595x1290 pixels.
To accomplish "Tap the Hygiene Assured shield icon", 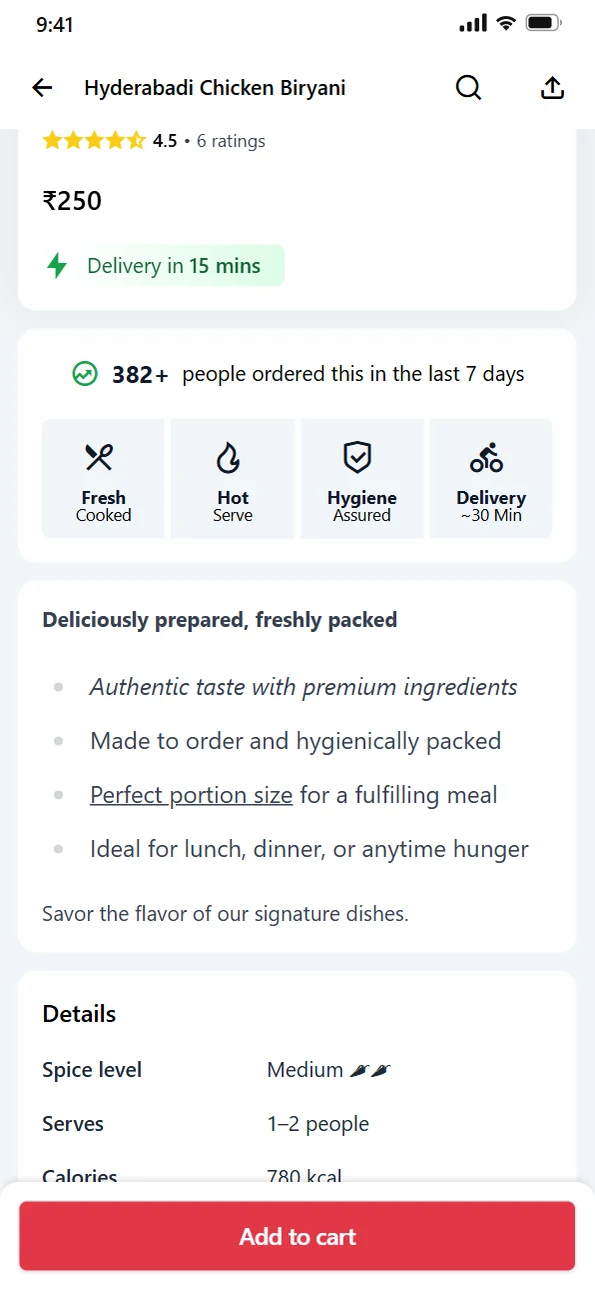I will coord(357,458).
